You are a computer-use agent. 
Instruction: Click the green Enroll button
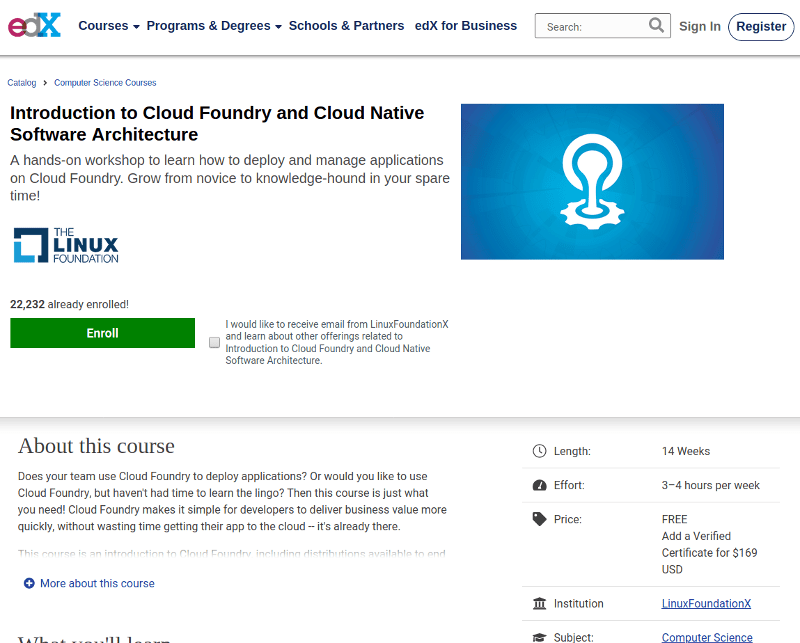click(x=103, y=333)
